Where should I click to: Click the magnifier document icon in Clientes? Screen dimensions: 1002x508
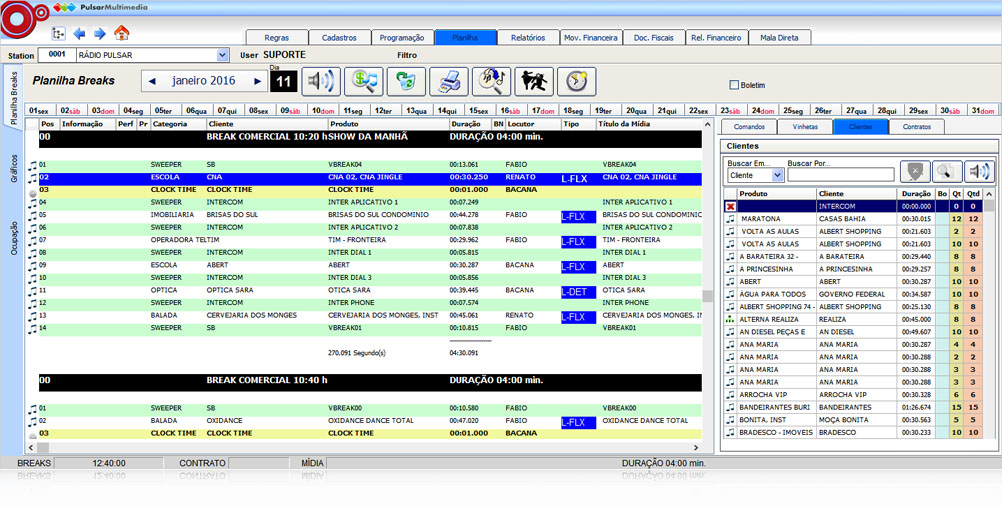click(x=947, y=172)
